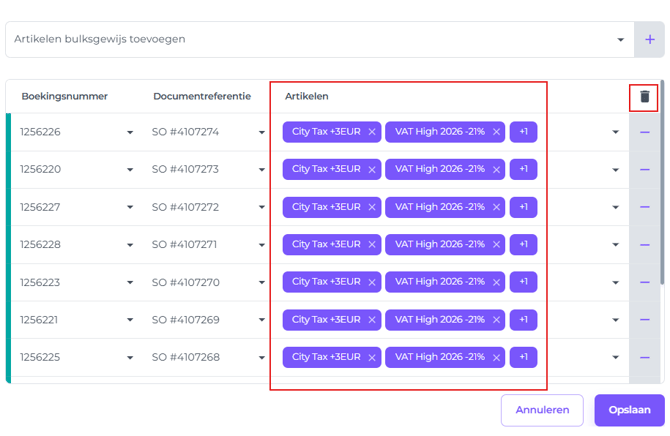Show +1 hidden articles for booking 1256221
This screenshot has height=436, width=670.
click(523, 321)
